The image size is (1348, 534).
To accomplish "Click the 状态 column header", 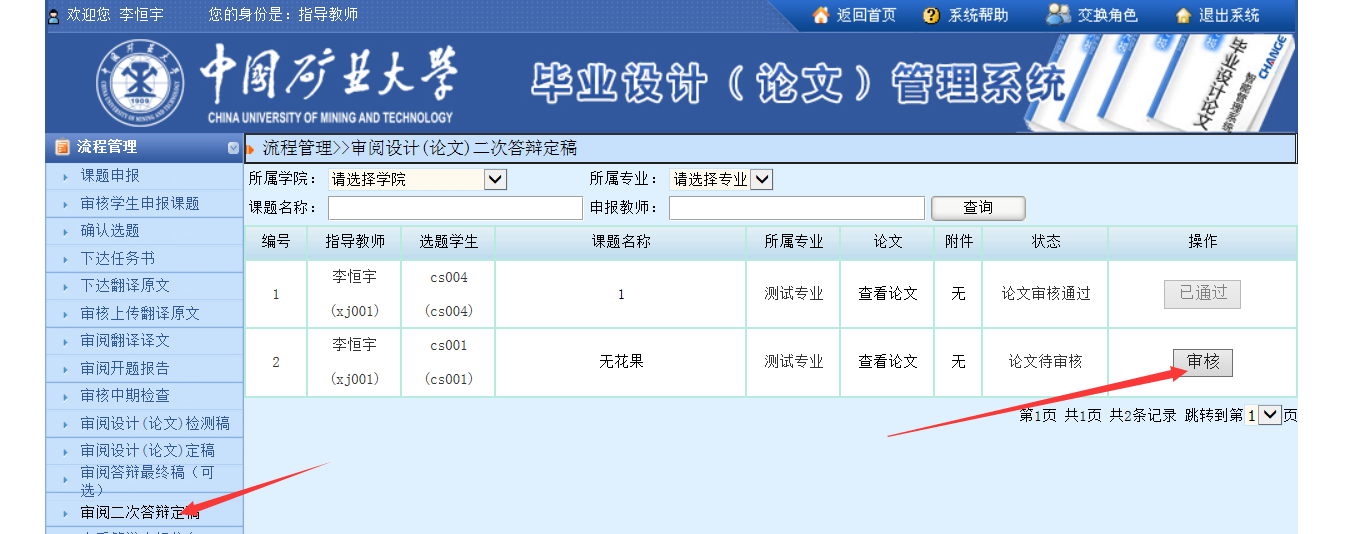I will [1046, 242].
